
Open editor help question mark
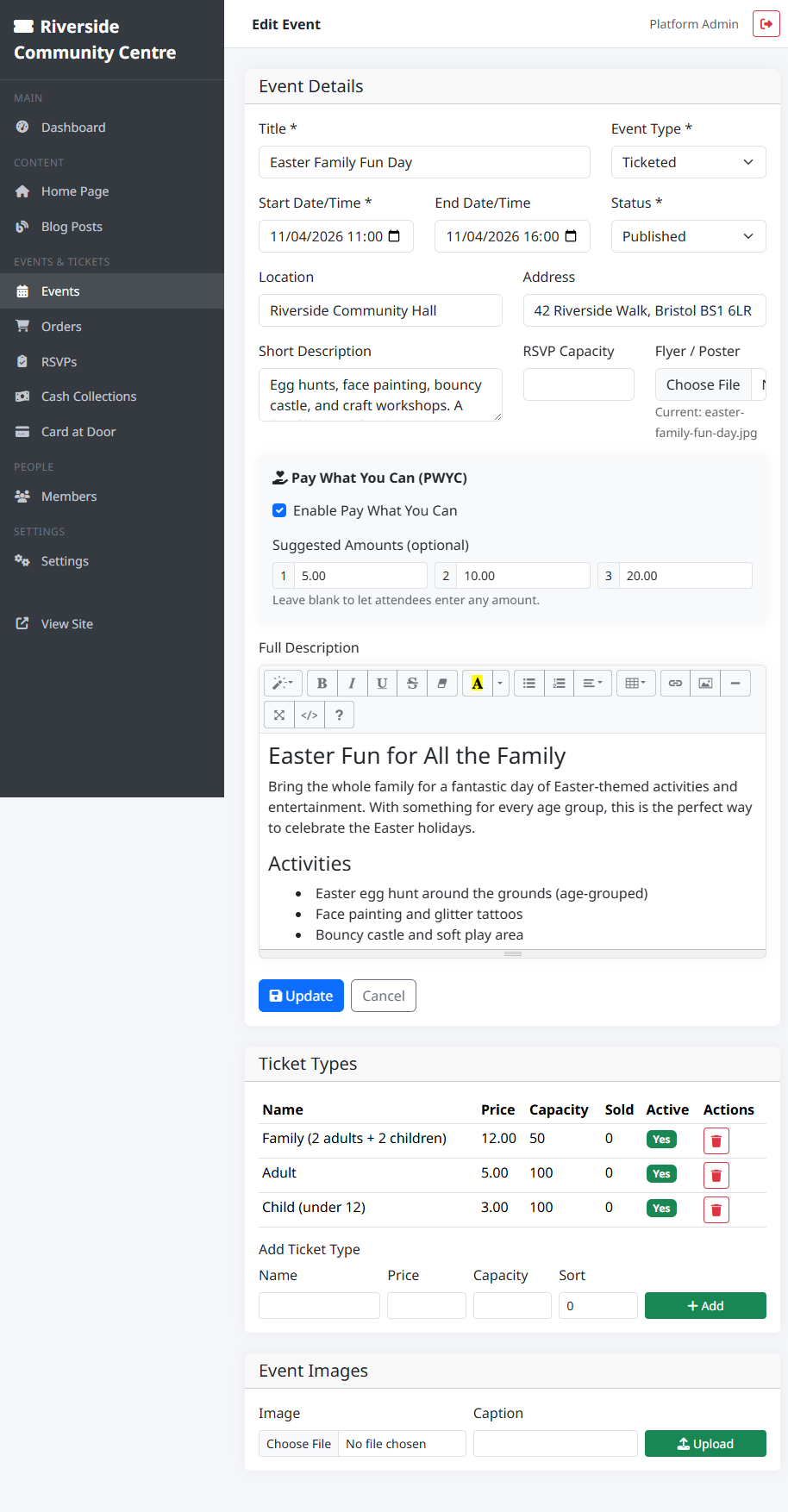(339, 715)
